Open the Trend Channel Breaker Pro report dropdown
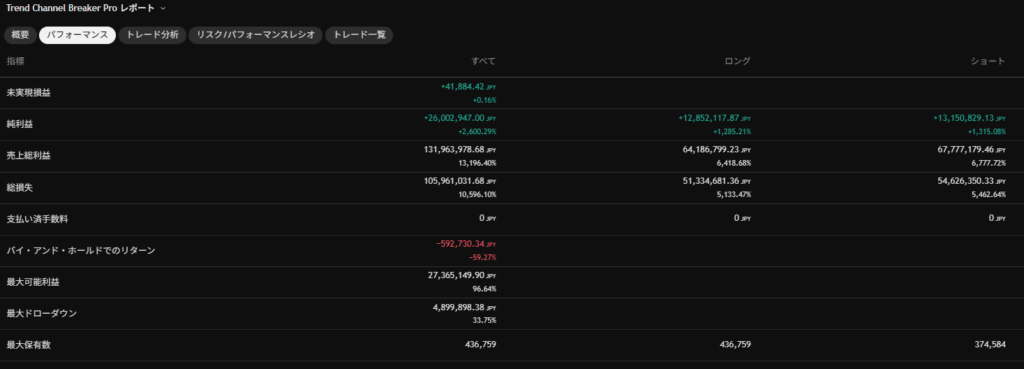The height and width of the screenshot is (369, 1024). 86,8
